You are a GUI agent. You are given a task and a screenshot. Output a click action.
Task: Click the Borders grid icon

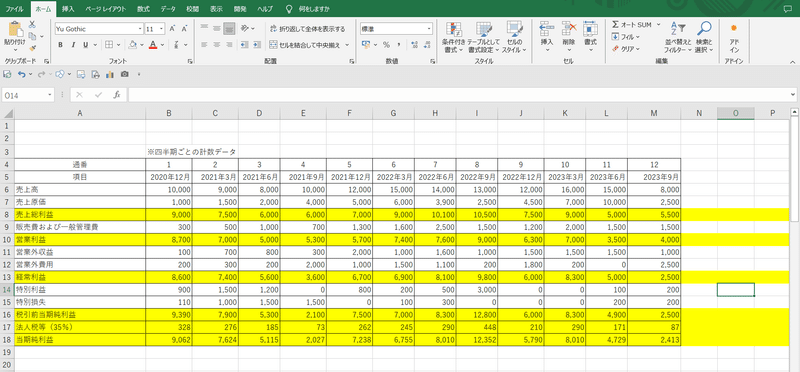[x=109, y=45]
